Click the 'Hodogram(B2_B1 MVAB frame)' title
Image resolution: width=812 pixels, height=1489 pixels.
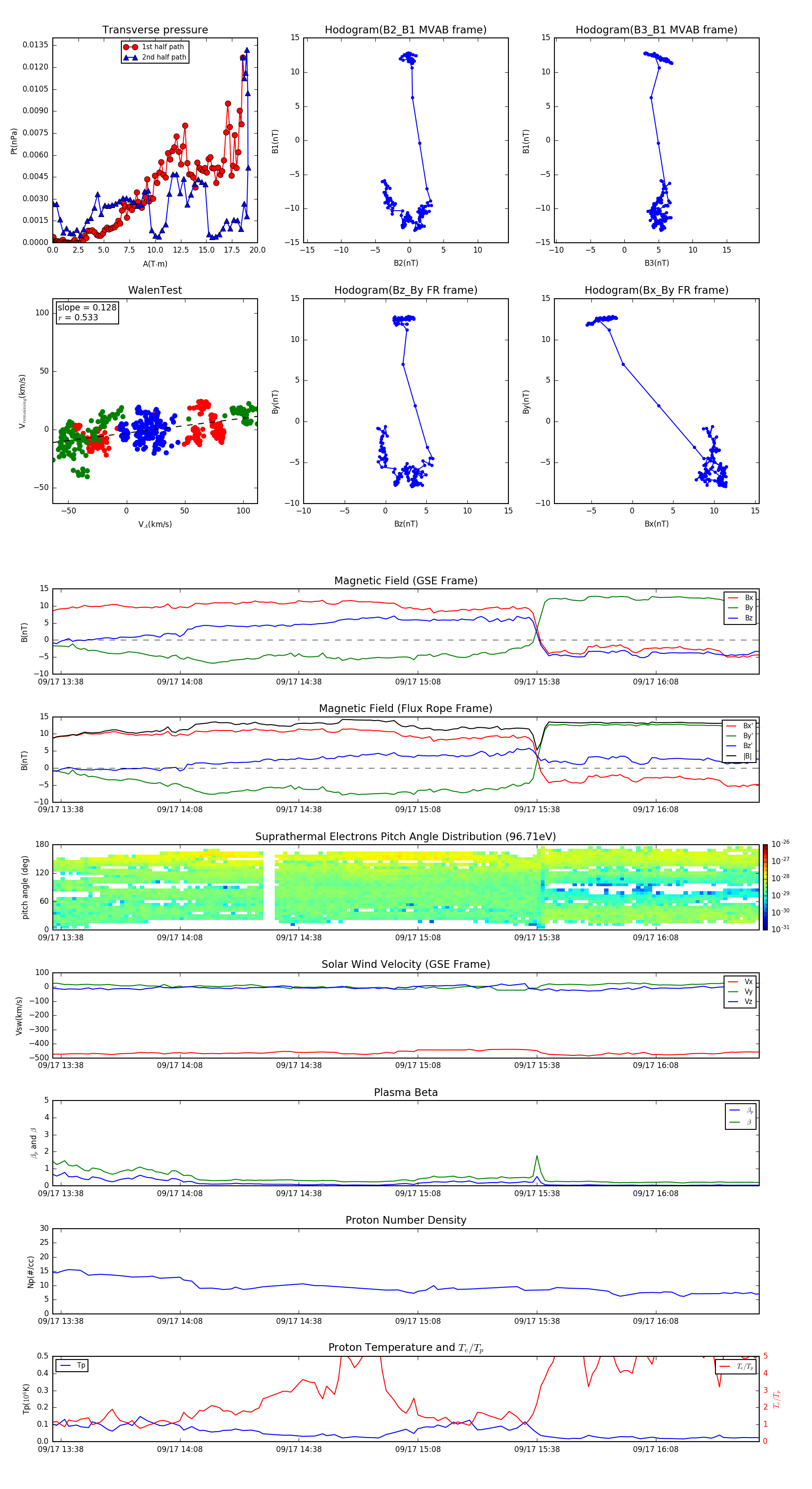(406, 30)
